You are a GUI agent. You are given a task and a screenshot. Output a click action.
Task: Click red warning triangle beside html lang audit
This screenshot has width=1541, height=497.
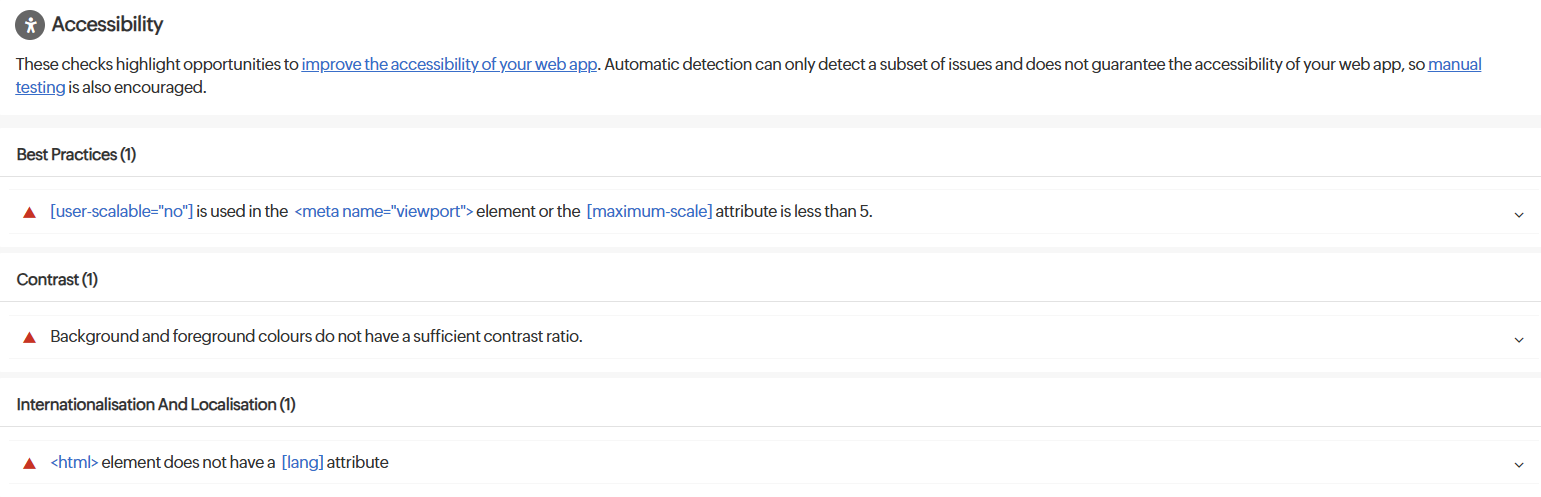tap(29, 463)
